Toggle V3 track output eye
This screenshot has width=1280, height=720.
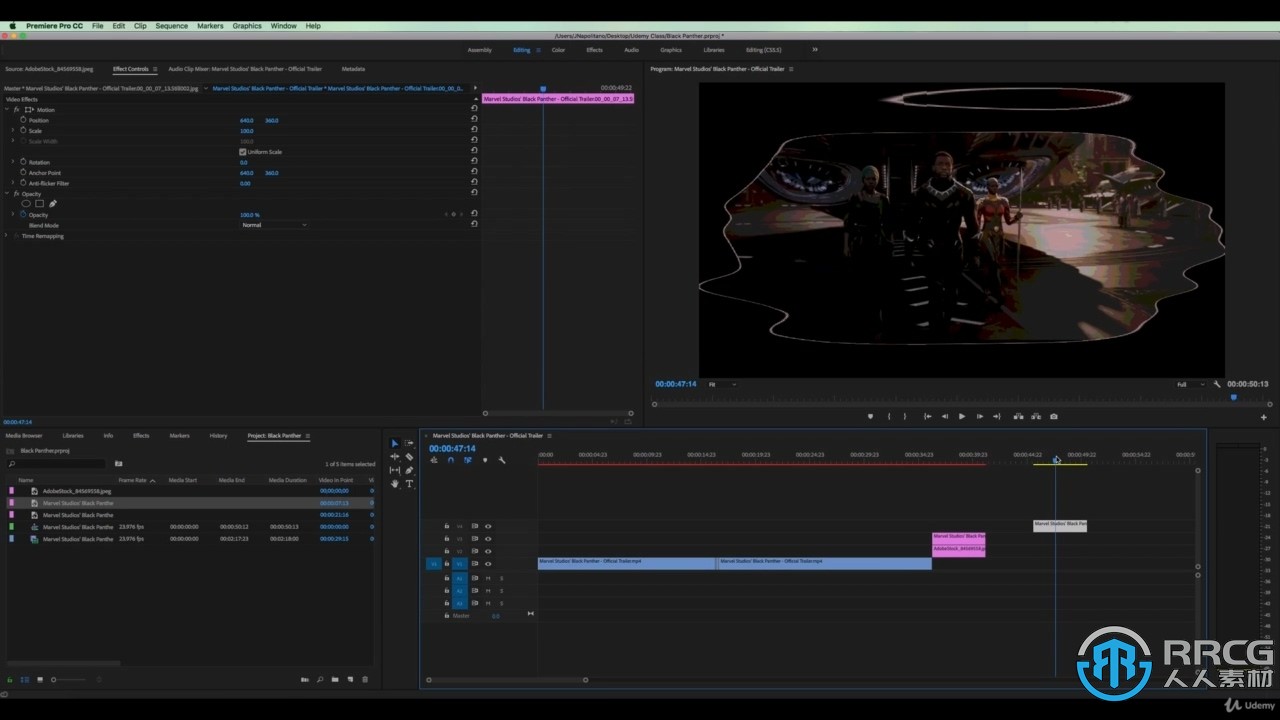coord(488,538)
